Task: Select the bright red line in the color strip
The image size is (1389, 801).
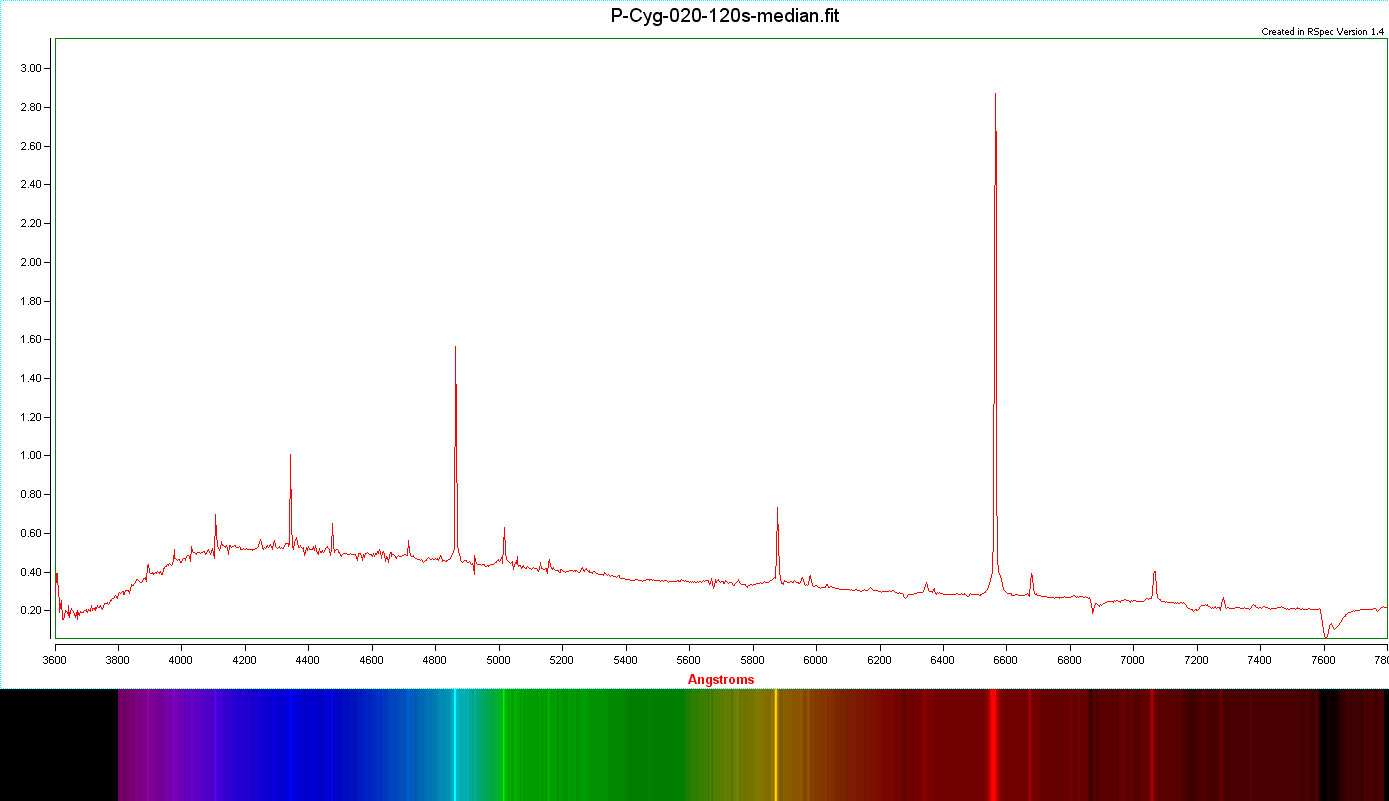Action: tap(992, 744)
